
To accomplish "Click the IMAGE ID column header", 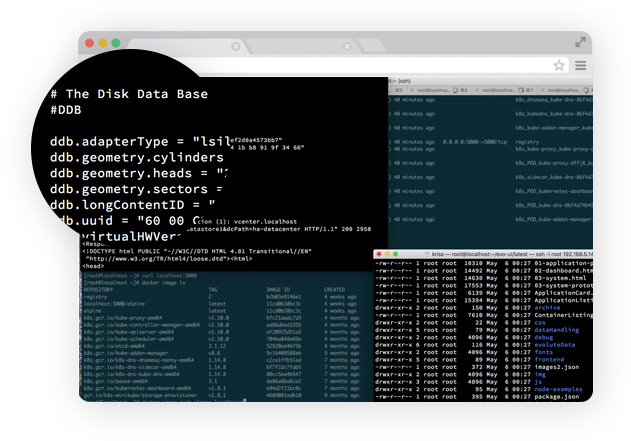I will (278, 290).
